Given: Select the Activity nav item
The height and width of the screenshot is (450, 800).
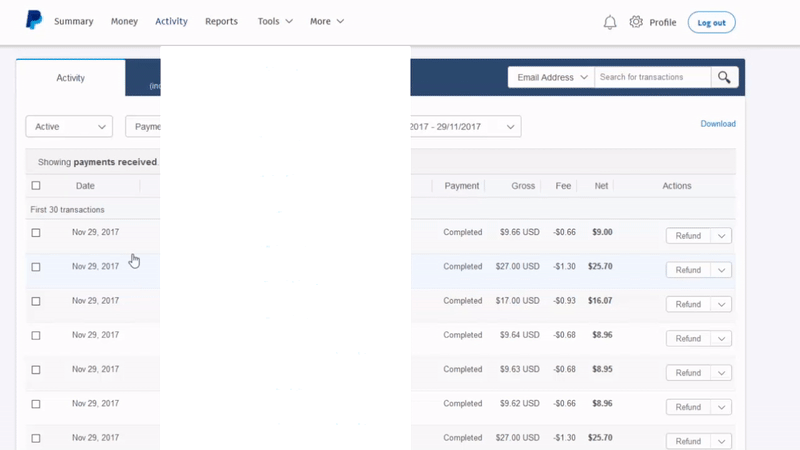Looking at the screenshot, I should coord(171,21).
